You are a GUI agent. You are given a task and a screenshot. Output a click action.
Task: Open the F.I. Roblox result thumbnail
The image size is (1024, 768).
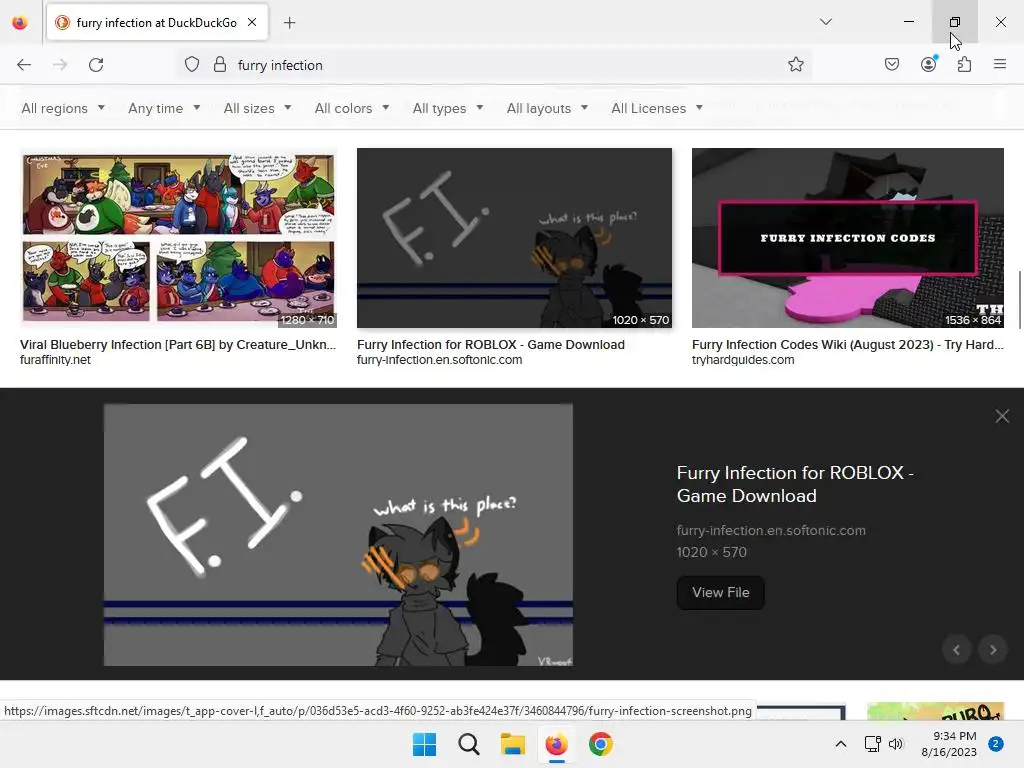[x=514, y=238]
